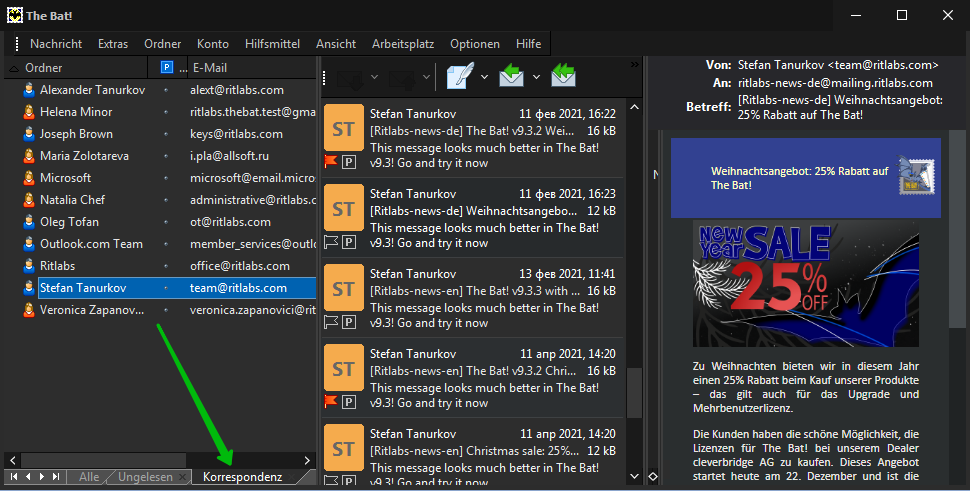Click Alexander Tanurkov's contact icon
This screenshot has width=970, height=491.
pos(28,90)
